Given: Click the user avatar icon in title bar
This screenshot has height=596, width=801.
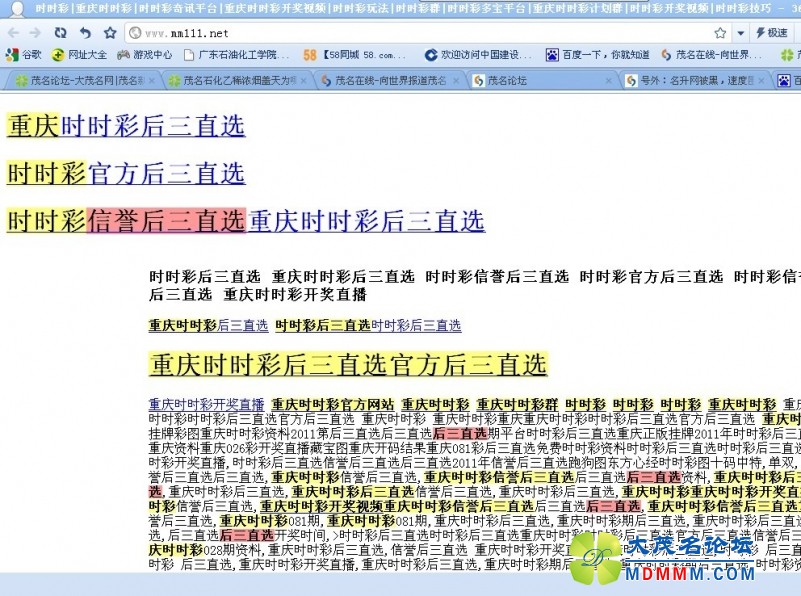Looking at the screenshot, I should [17, 8].
